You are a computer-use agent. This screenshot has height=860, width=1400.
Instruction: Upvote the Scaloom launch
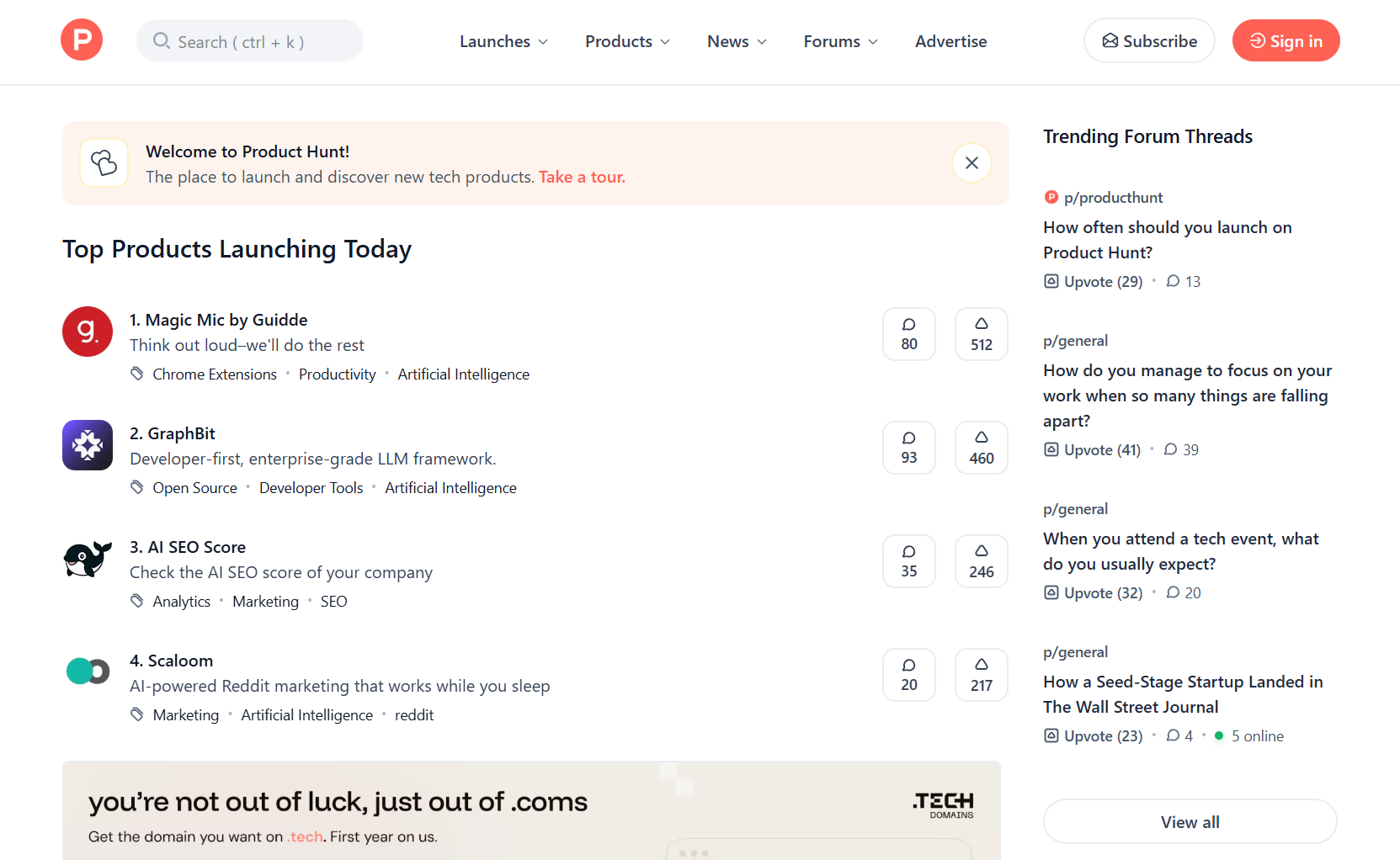[981, 675]
